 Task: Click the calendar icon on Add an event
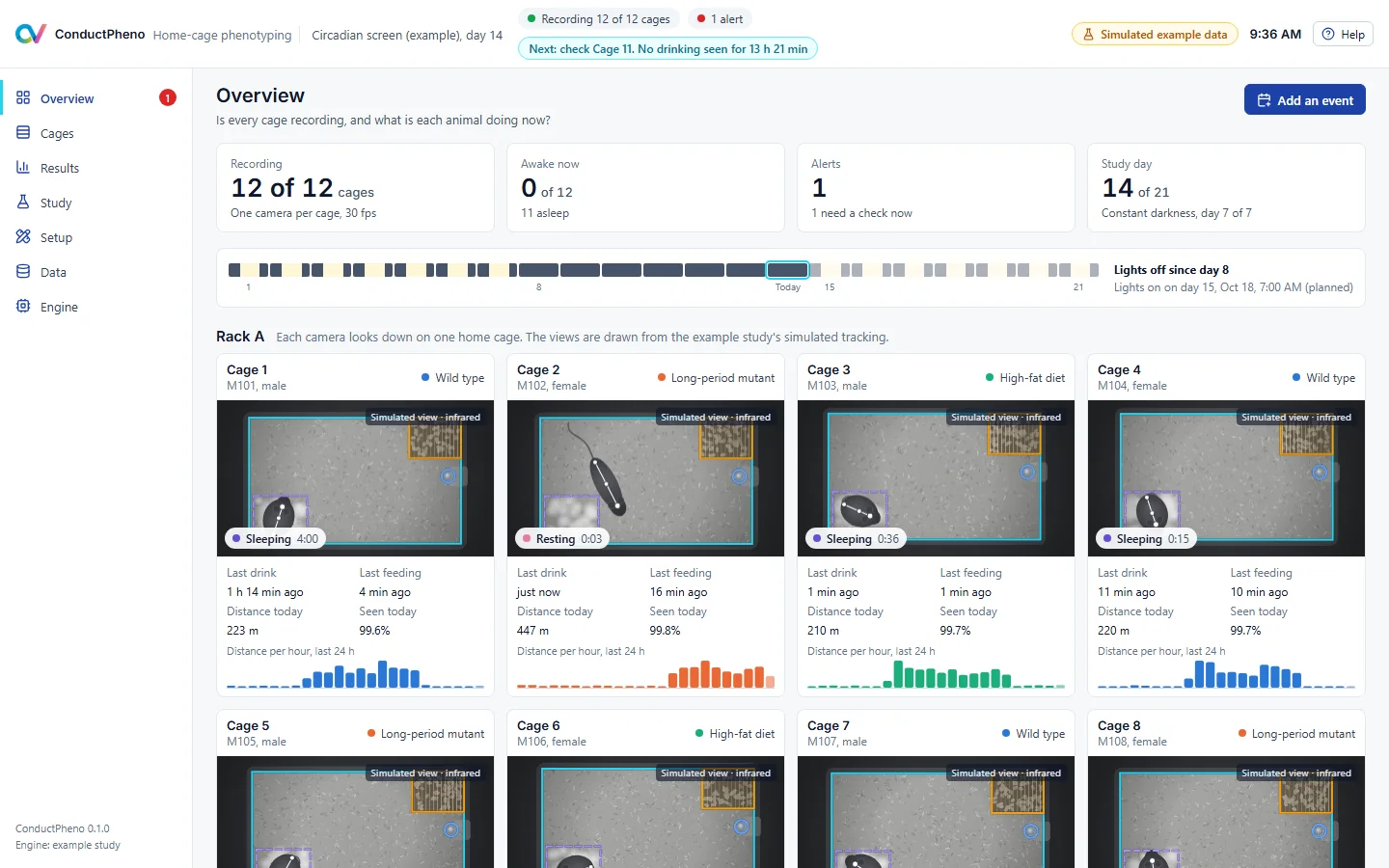[1264, 100]
